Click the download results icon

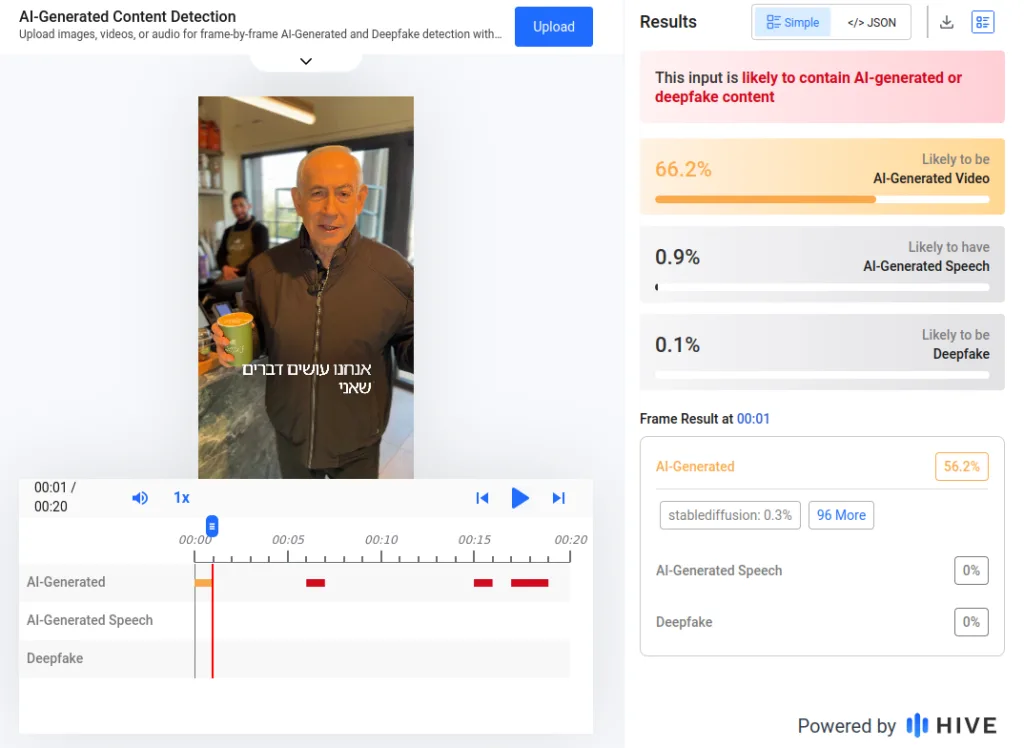pyautogui.click(x=946, y=22)
